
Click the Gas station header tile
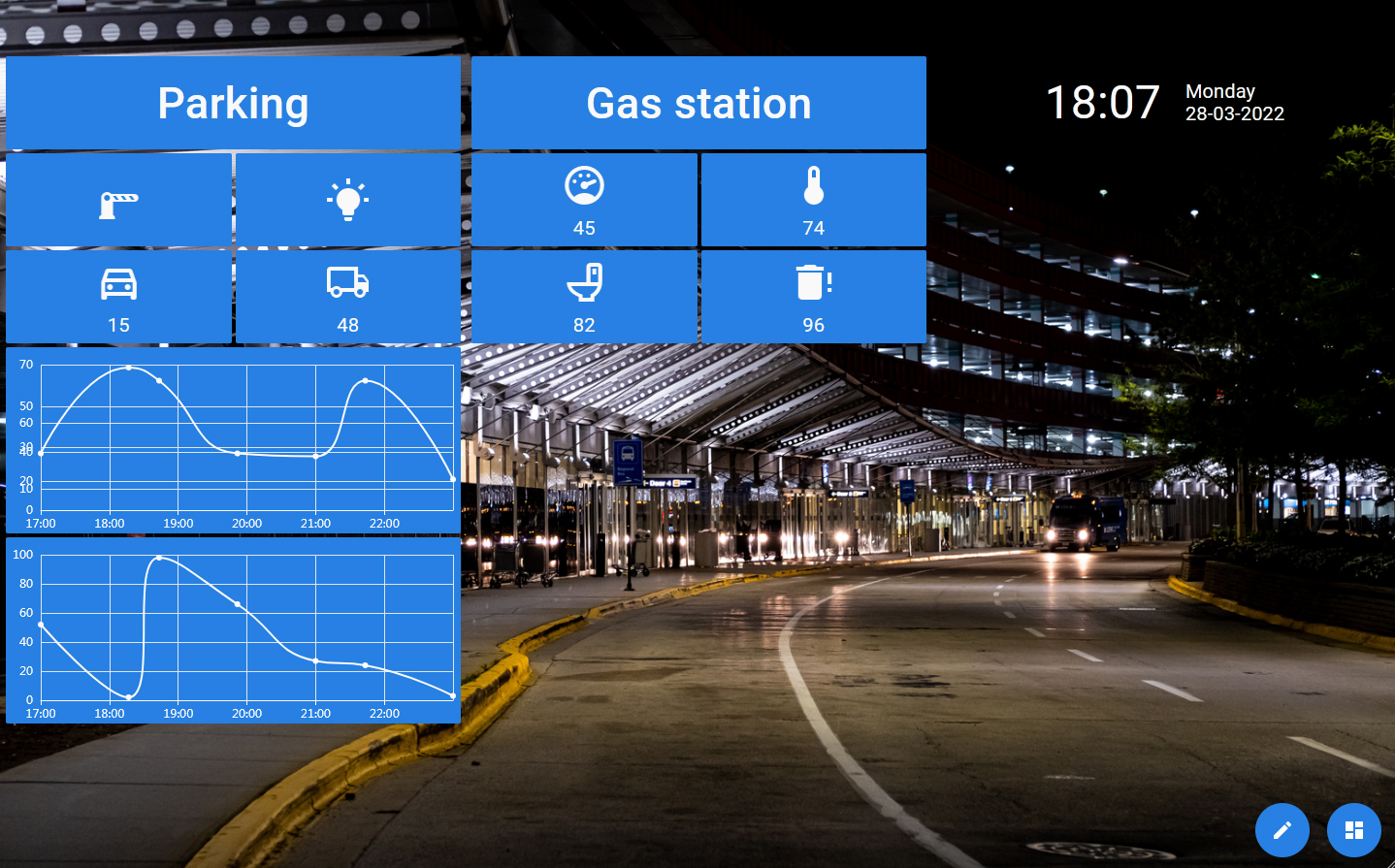click(698, 103)
